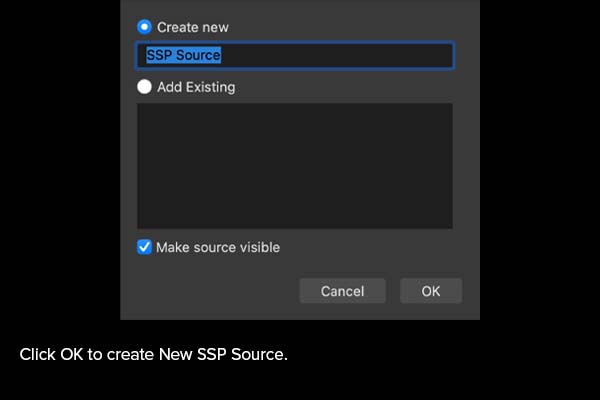Click the highlighted SSP Source text

183,55
